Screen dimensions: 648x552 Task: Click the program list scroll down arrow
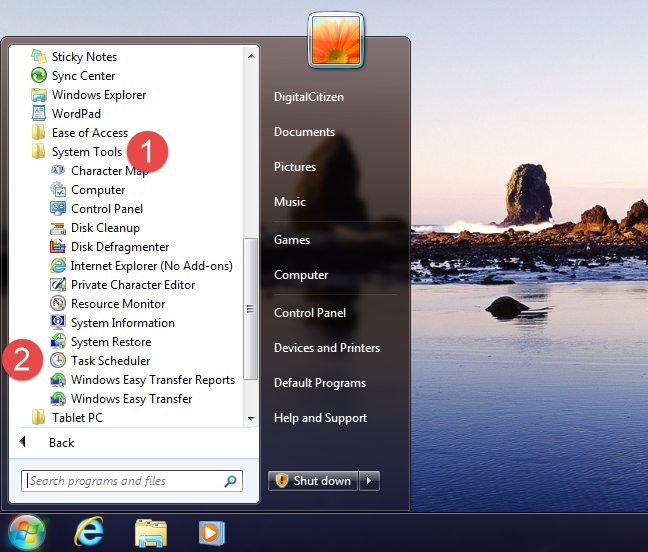coord(251,418)
